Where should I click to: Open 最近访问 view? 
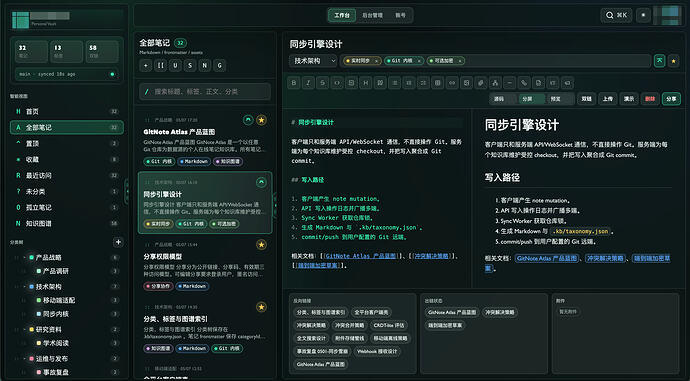[66, 175]
